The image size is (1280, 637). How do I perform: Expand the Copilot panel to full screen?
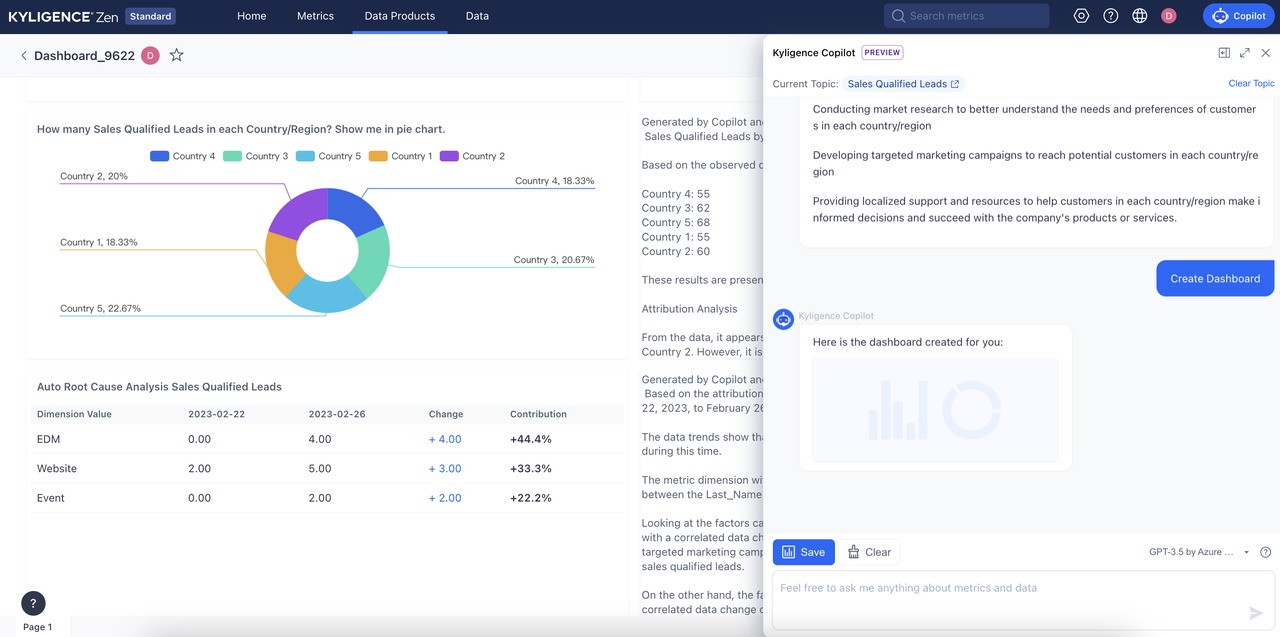(1244, 52)
